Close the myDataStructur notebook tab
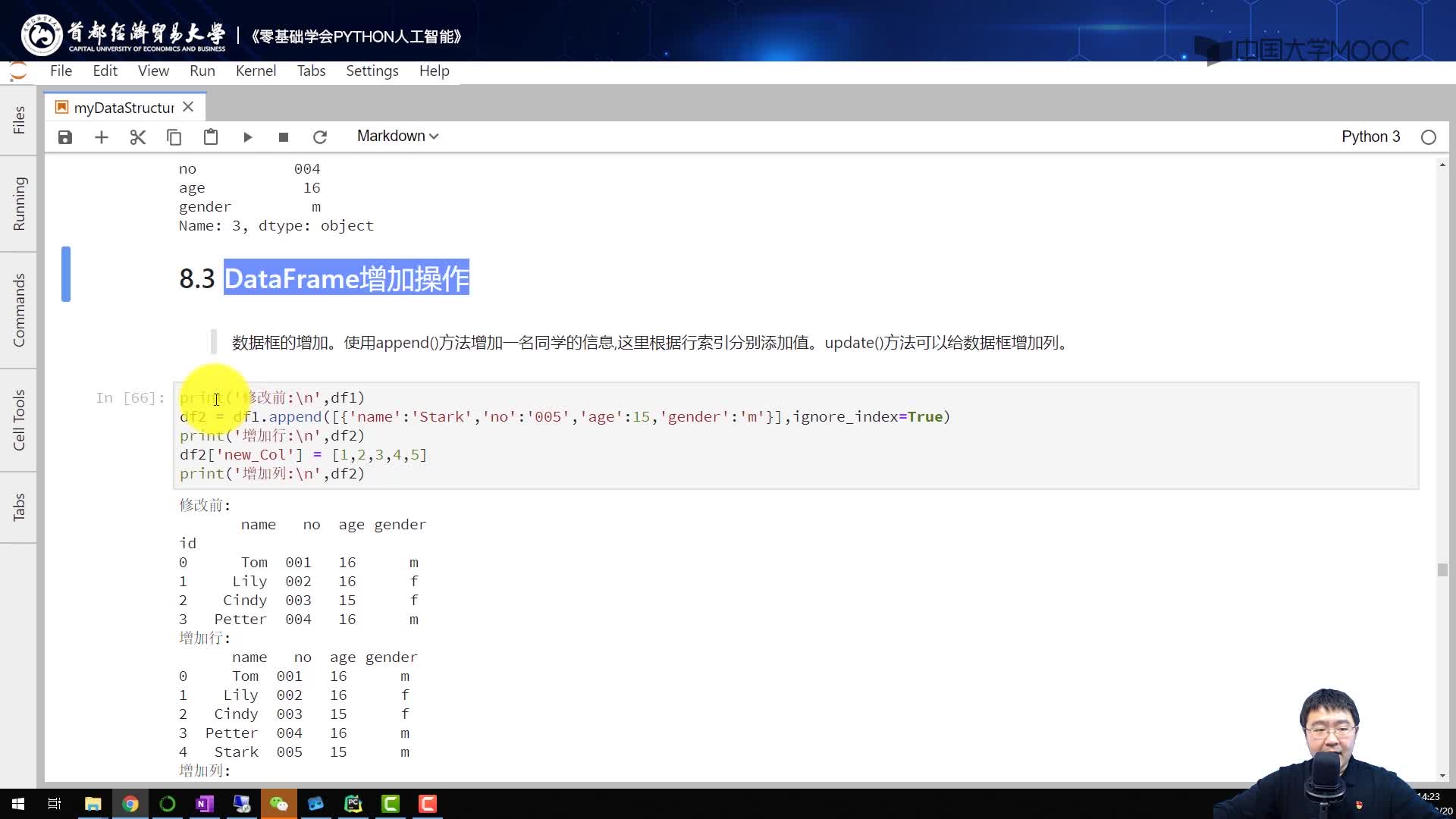The height and width of the screenshot is (819, 1456). (x=189, y=107)
